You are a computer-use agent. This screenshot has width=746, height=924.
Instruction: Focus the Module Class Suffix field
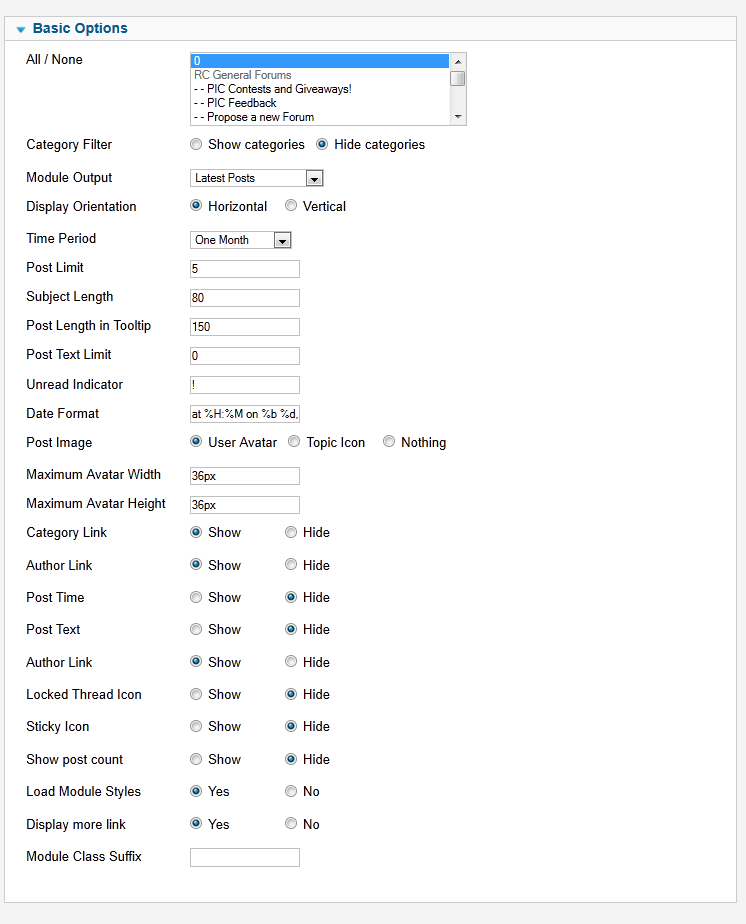click(x=245, y=857)
